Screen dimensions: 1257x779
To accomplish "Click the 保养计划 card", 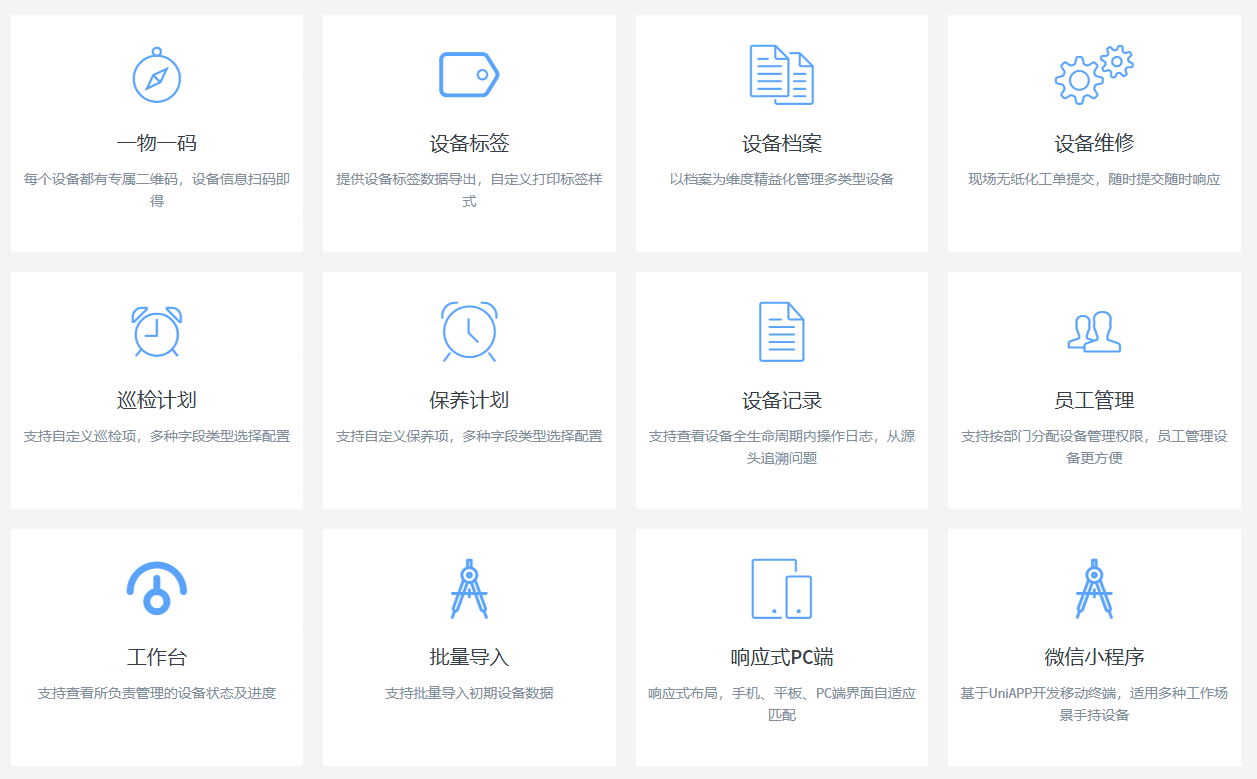I will [468, 389].
